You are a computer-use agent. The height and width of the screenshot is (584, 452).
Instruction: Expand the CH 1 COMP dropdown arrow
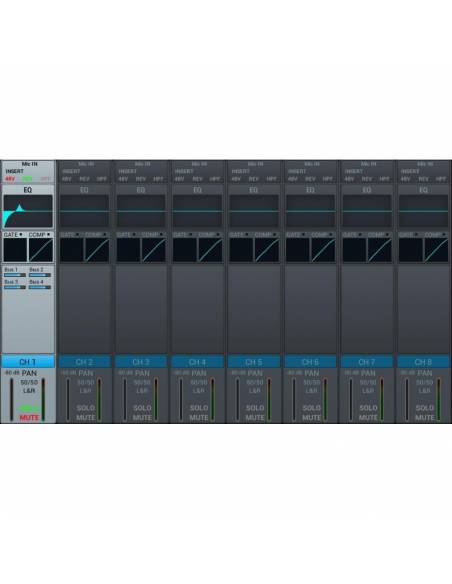[x=48, y=235]
